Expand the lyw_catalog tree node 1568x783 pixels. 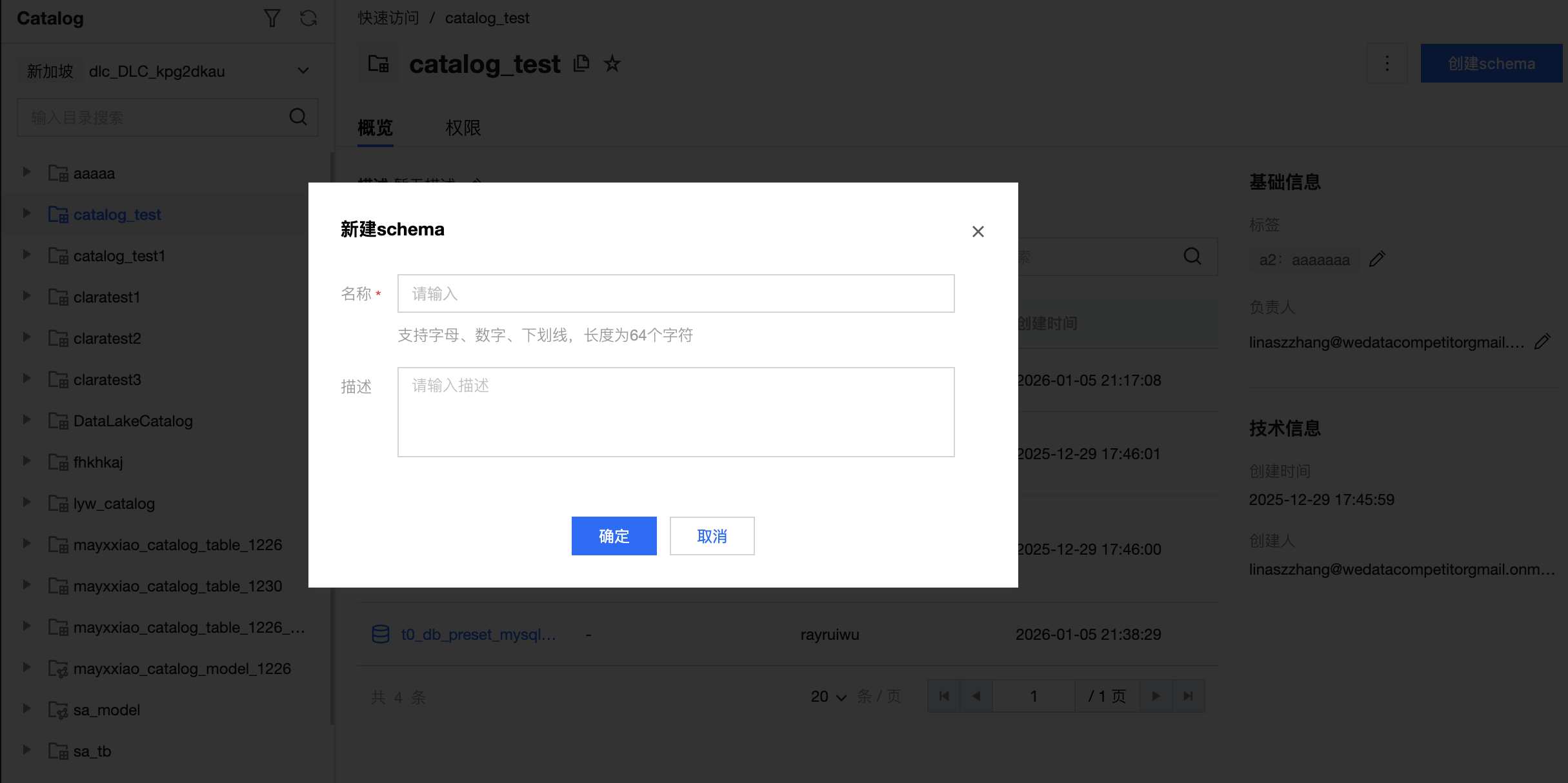(x=26, y=502)
